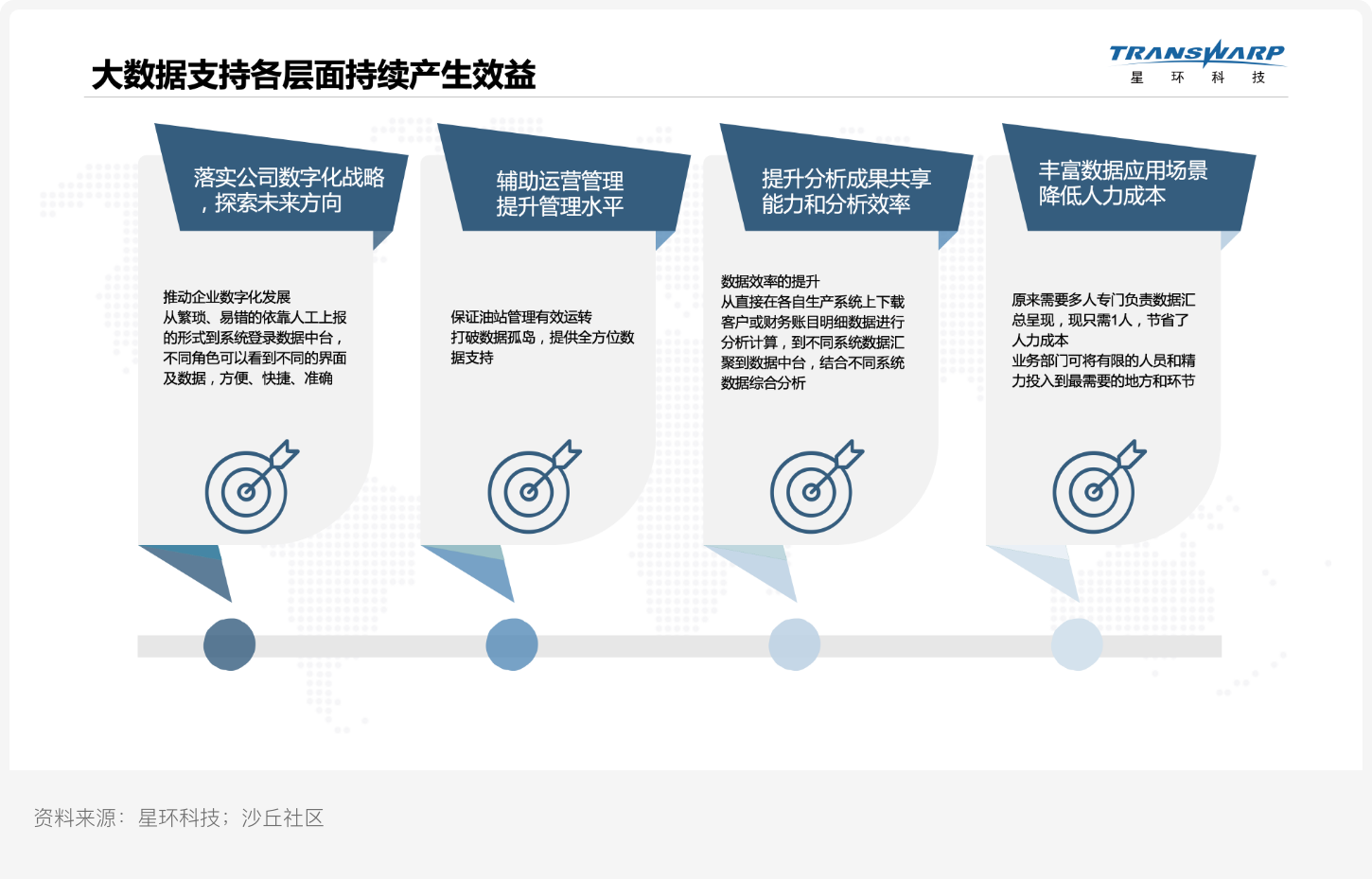Click the text 从直接在各自生产系统上下载

point(813,302)
